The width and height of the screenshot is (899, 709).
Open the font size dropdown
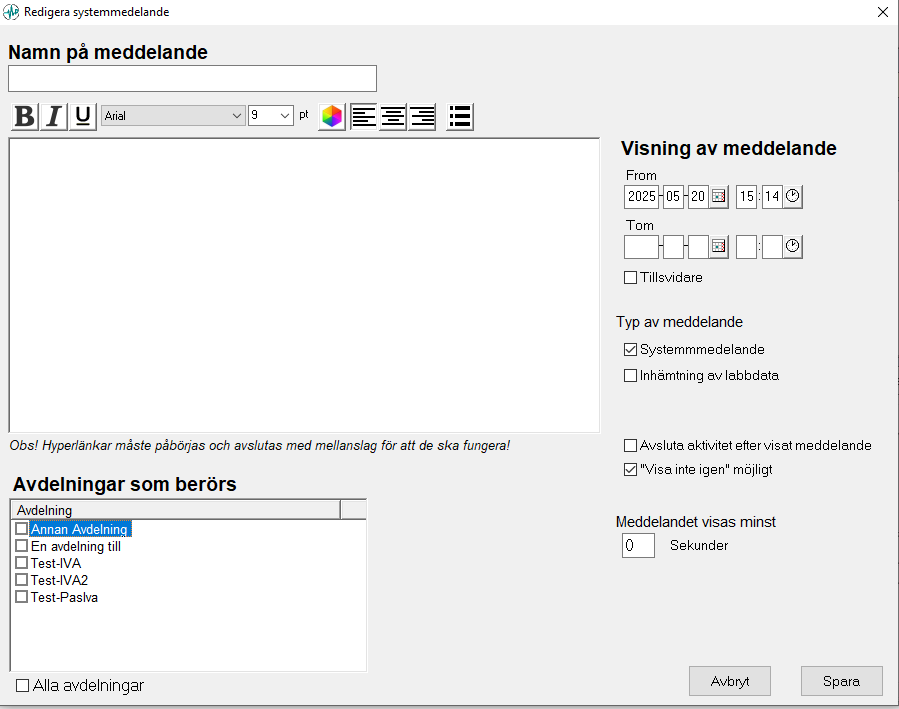[x=285, y=116]
